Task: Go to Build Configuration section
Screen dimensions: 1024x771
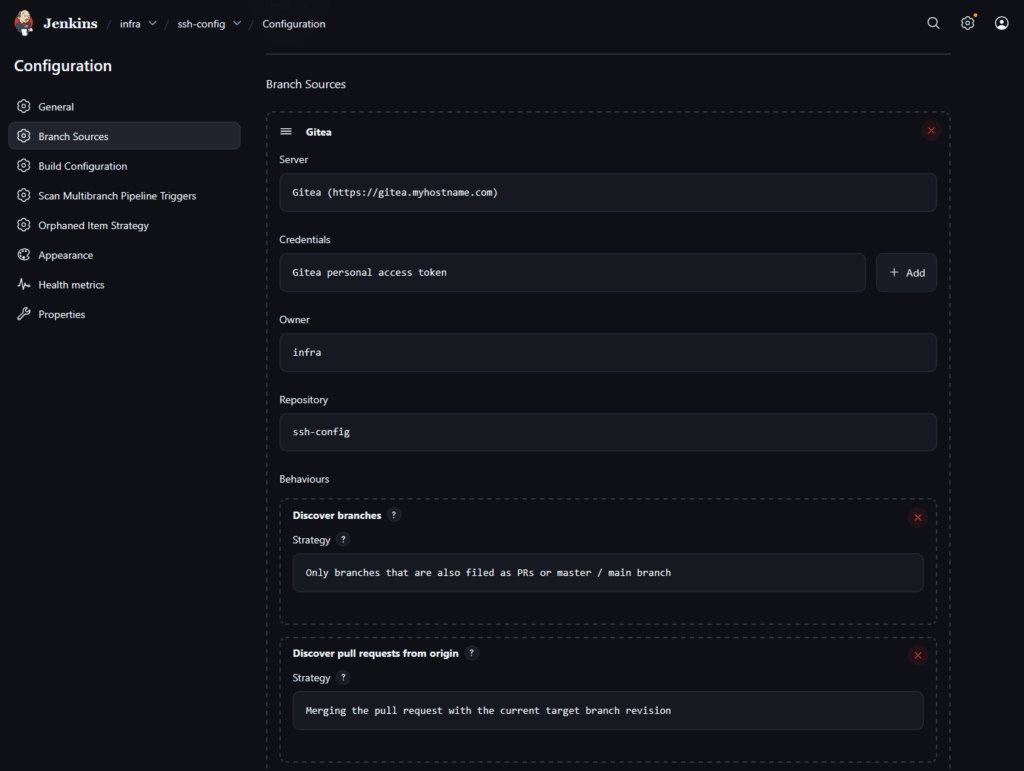Action: 83,166
